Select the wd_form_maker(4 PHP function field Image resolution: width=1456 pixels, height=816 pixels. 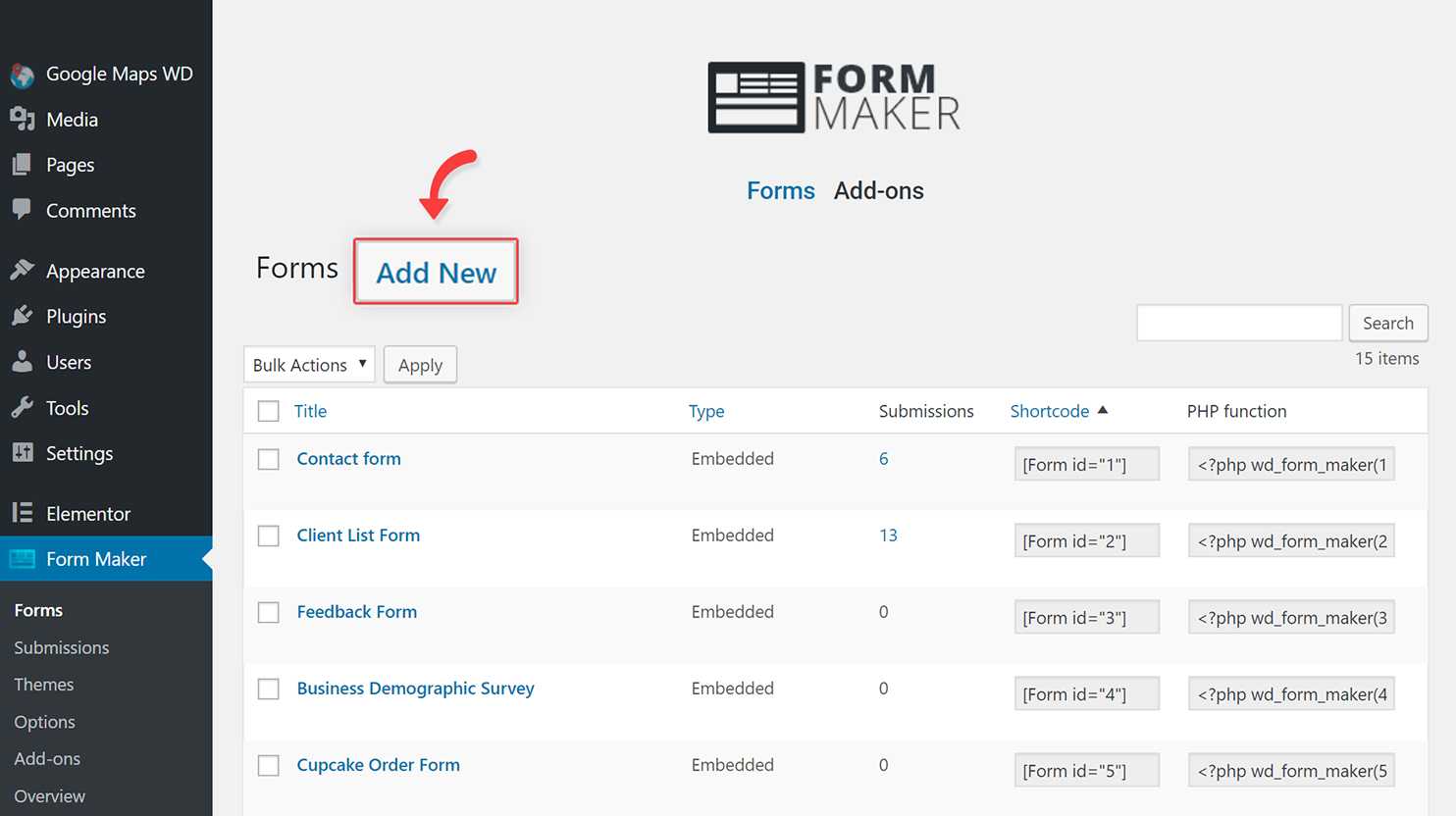click(x=1291, y=693)
